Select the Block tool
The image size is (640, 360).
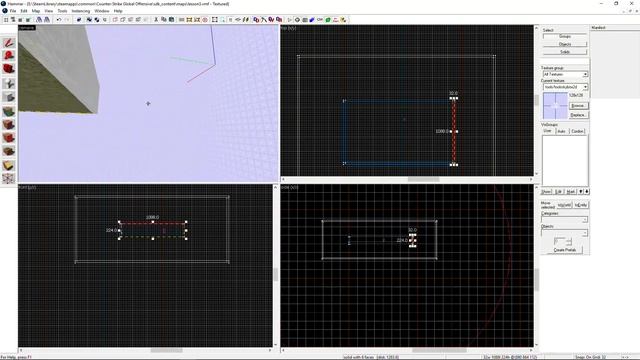(9, 97)
